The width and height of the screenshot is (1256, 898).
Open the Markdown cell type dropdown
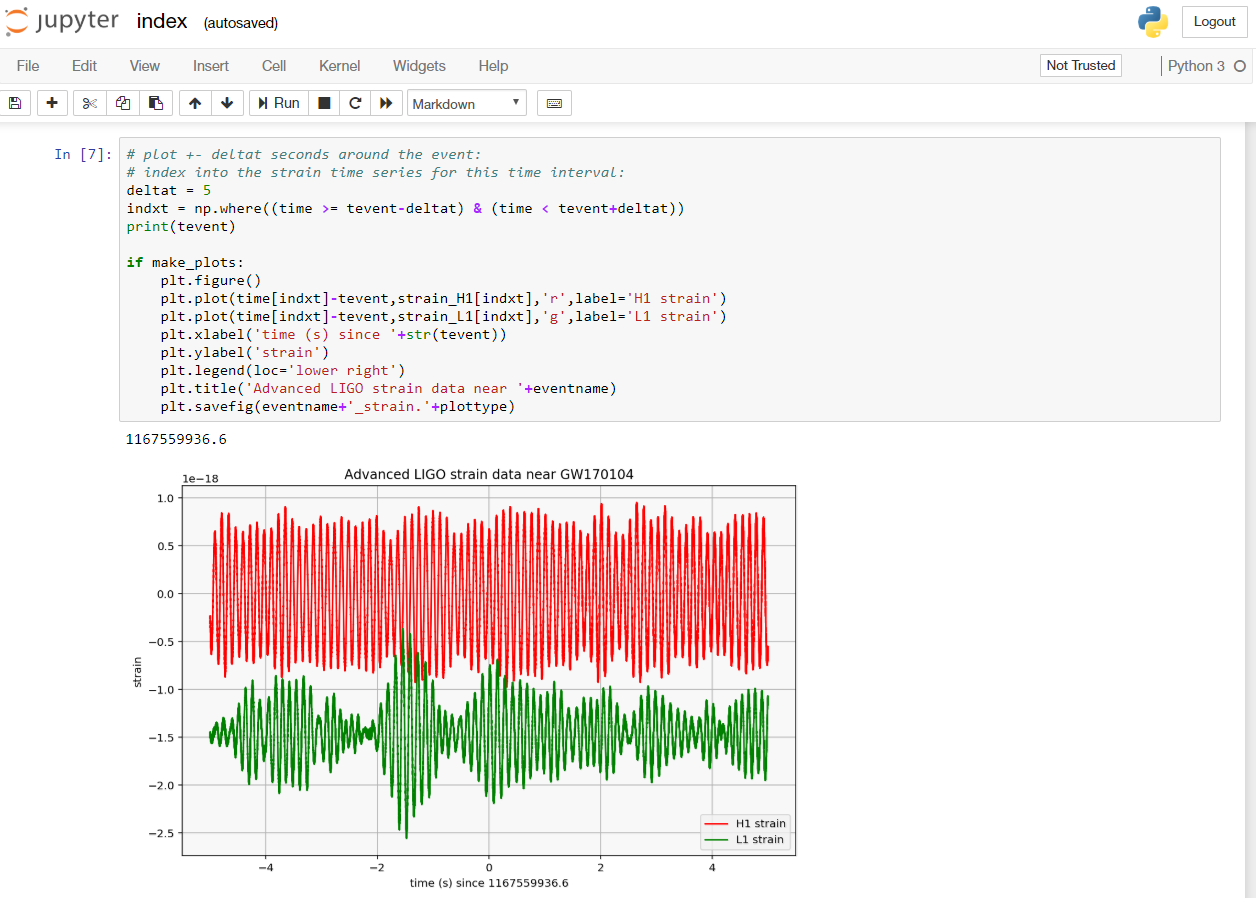coord(466,103)
